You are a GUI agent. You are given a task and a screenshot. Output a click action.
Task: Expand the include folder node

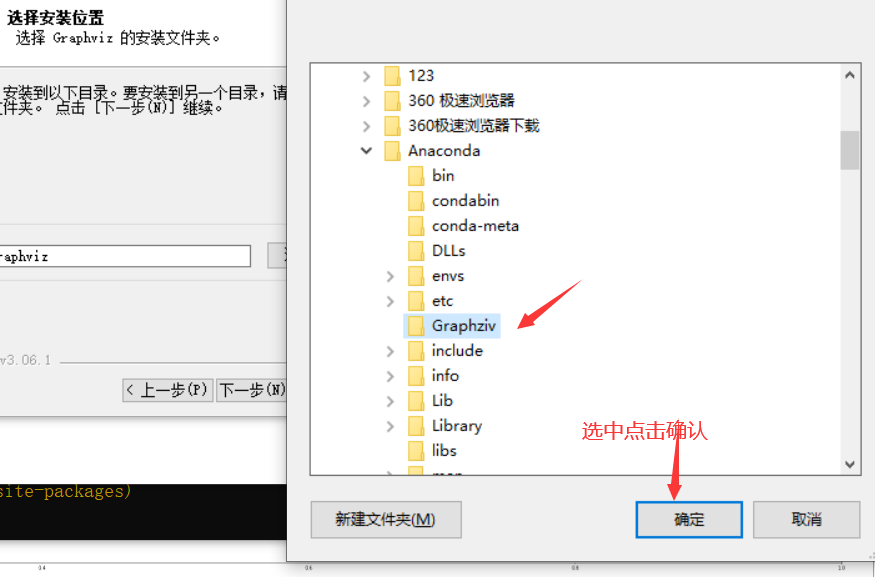[x=390, y=351]
